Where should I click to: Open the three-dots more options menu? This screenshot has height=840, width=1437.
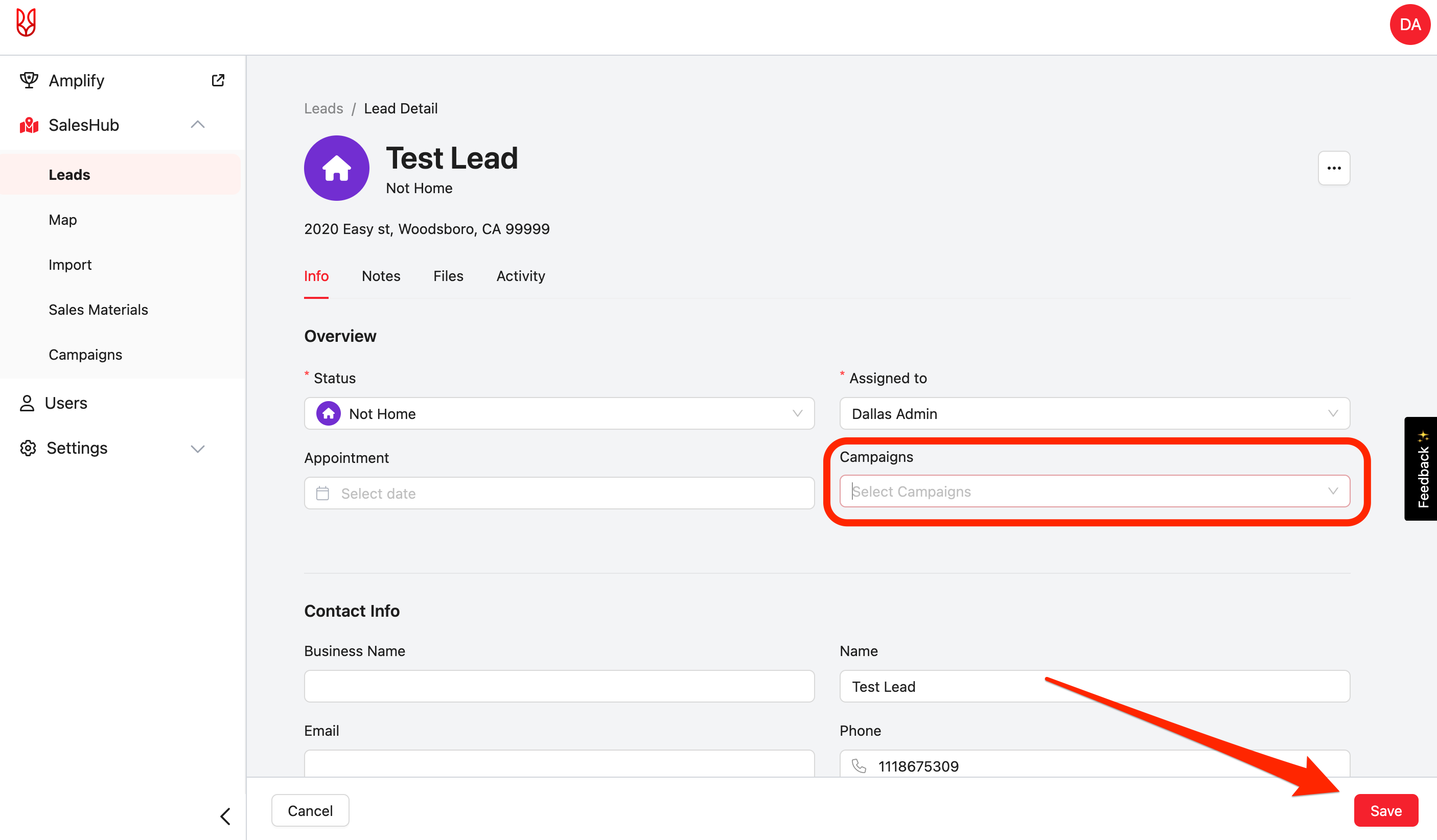pos(1333,168)
